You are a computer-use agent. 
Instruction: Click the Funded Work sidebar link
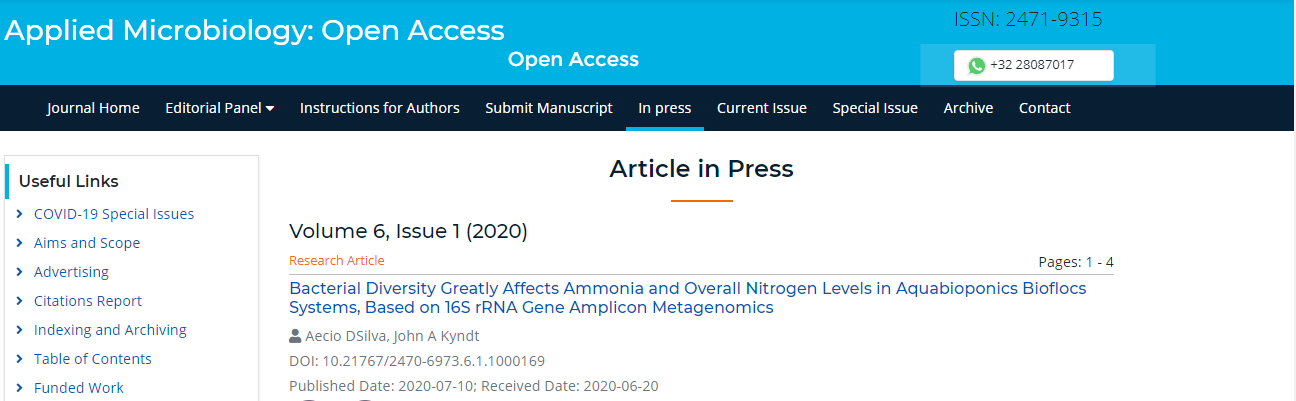click(x=79, y=388)
